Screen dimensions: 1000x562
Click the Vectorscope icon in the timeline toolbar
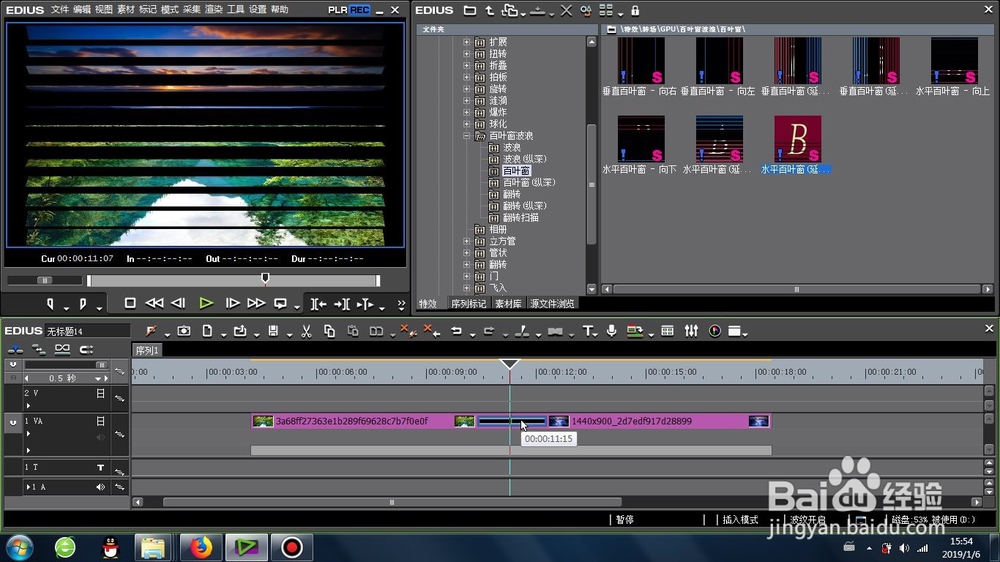point(715,331)
